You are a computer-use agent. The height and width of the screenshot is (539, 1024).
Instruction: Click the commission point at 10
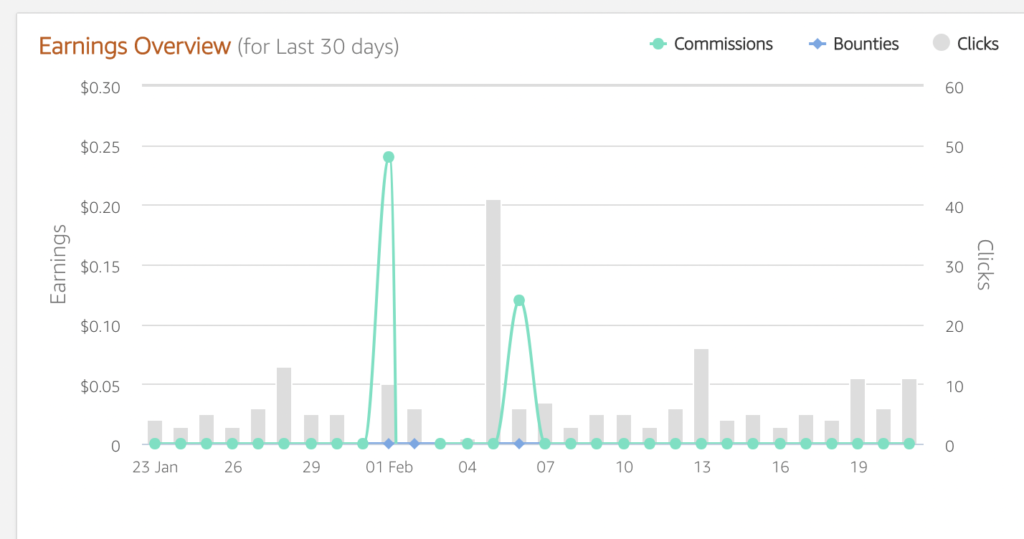[x=623, y=443]
